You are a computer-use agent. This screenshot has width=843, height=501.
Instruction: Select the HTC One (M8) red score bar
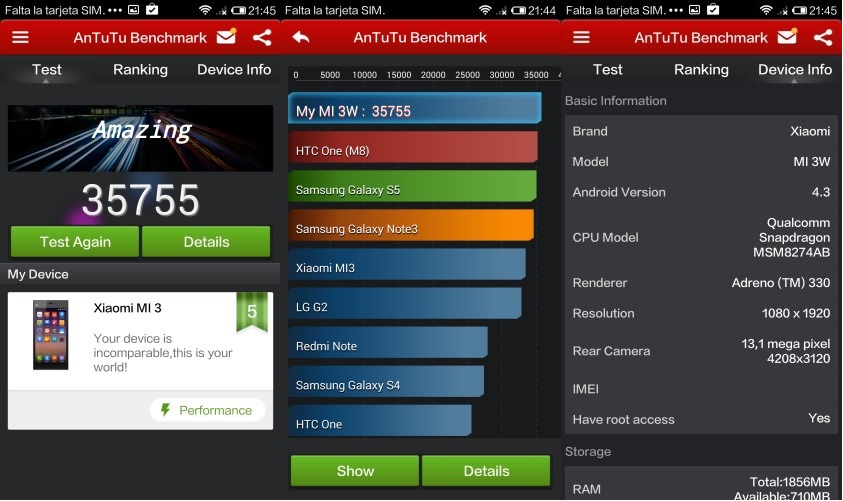[413, 149]
